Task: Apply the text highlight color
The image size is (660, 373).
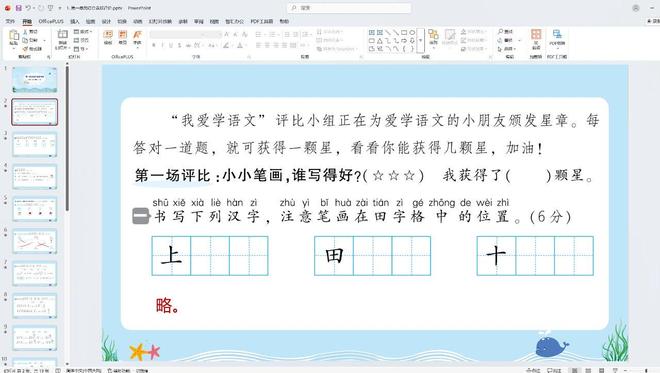Action: click(226, 45)
